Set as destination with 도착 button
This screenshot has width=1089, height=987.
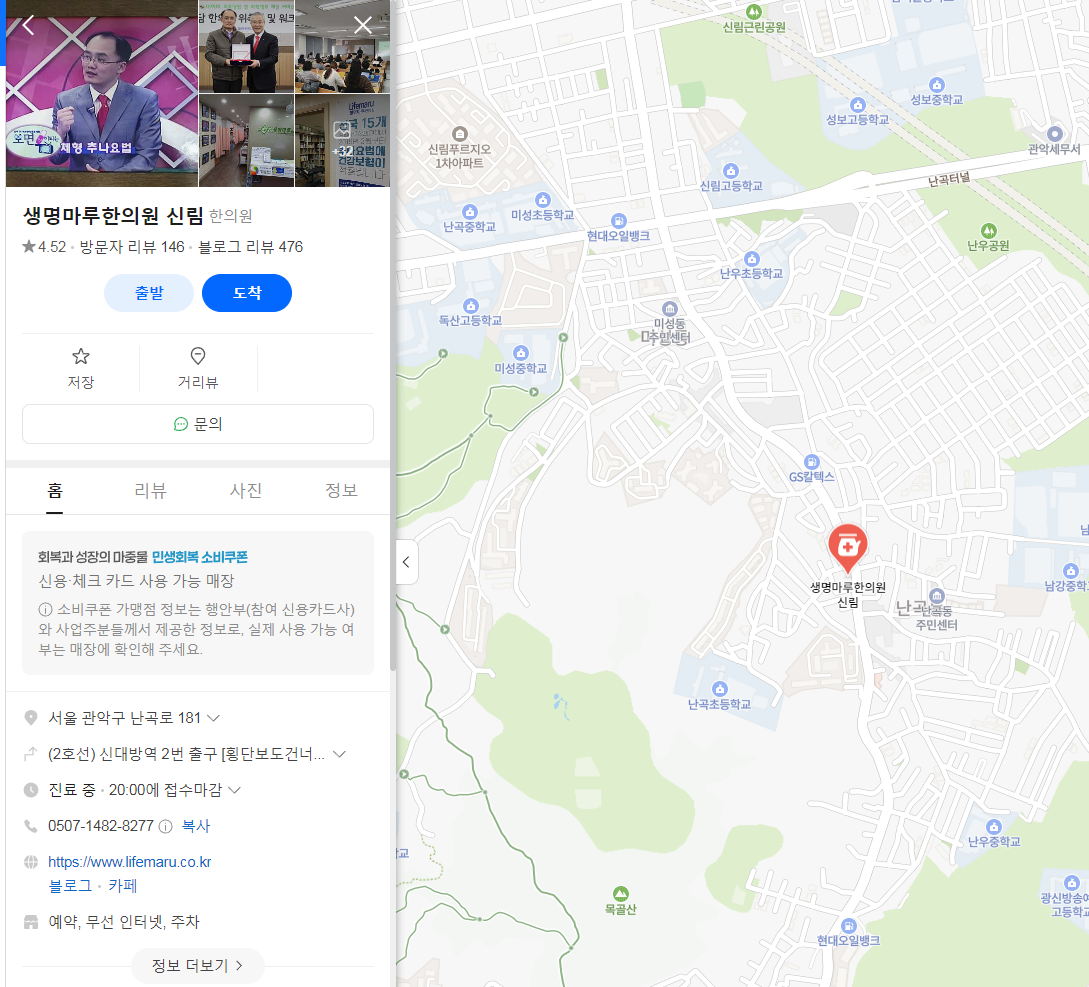(x=247, y=293)
